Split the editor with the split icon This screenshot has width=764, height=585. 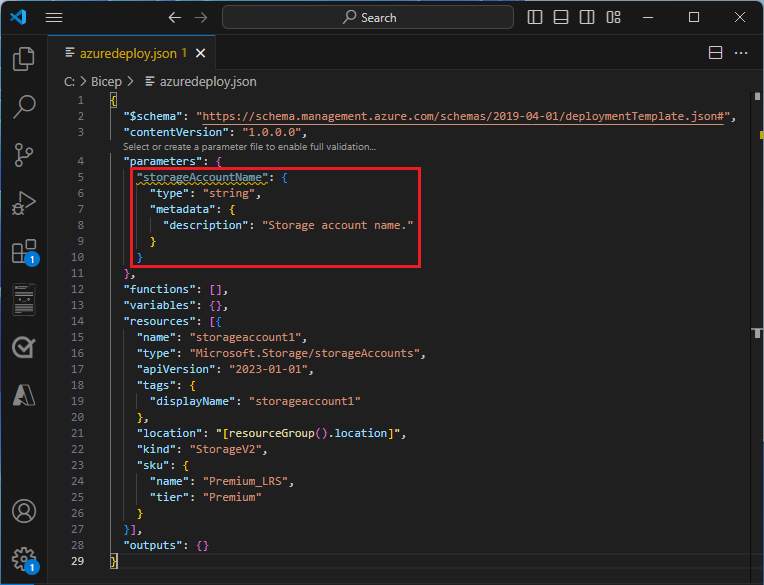pos(715,53)
